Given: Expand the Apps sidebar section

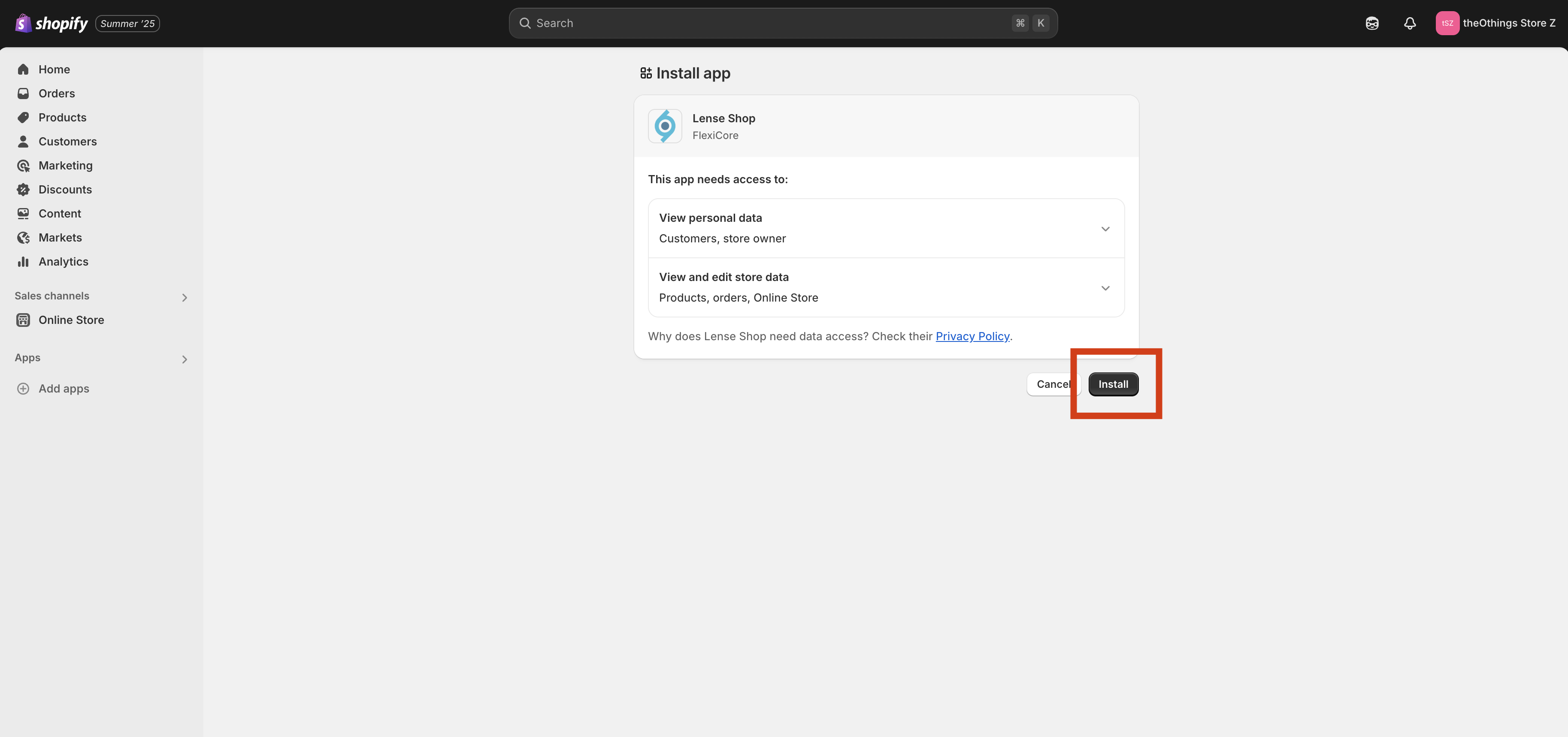Looking at the screenshot, I should [184, 359].
